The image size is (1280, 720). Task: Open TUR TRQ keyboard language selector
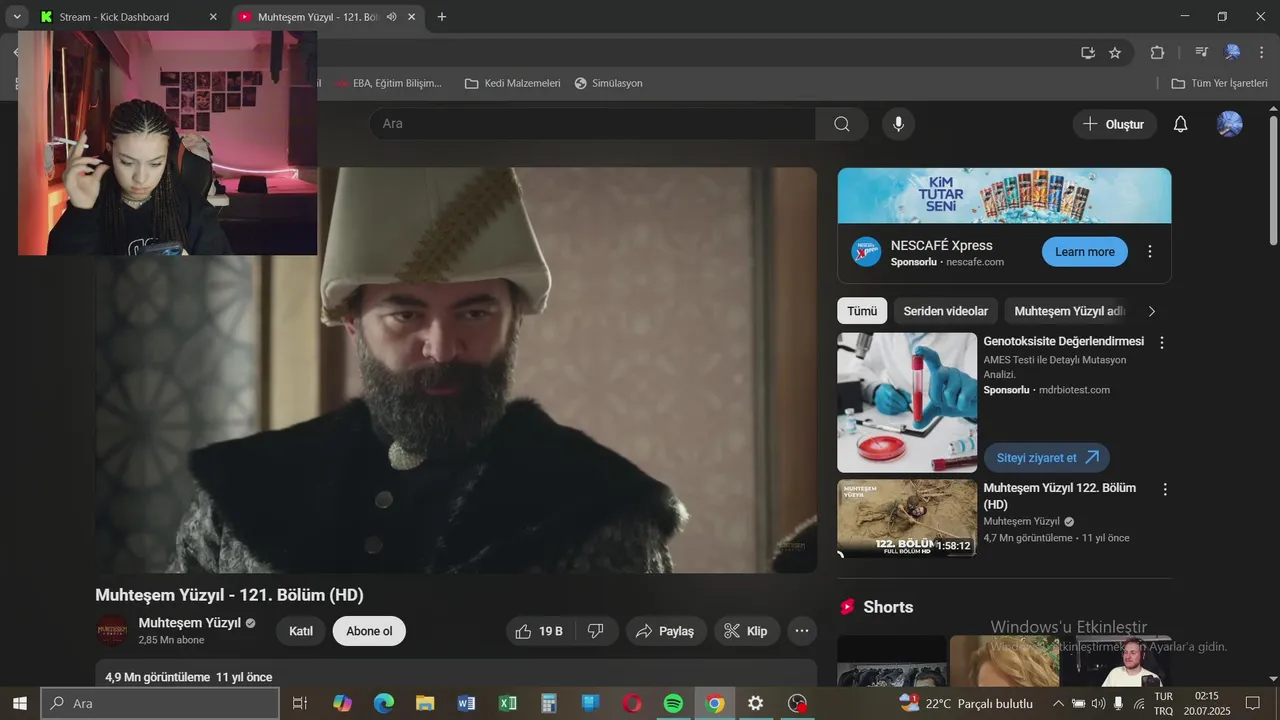1164,703
